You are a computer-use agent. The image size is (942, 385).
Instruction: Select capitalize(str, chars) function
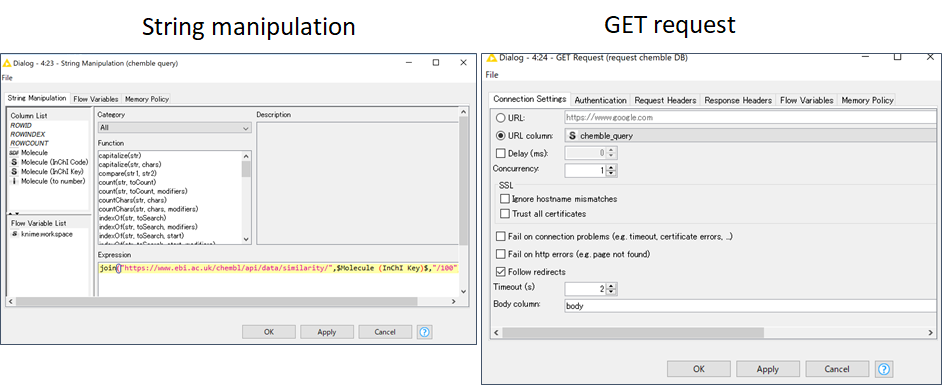(x=130, y=164)
